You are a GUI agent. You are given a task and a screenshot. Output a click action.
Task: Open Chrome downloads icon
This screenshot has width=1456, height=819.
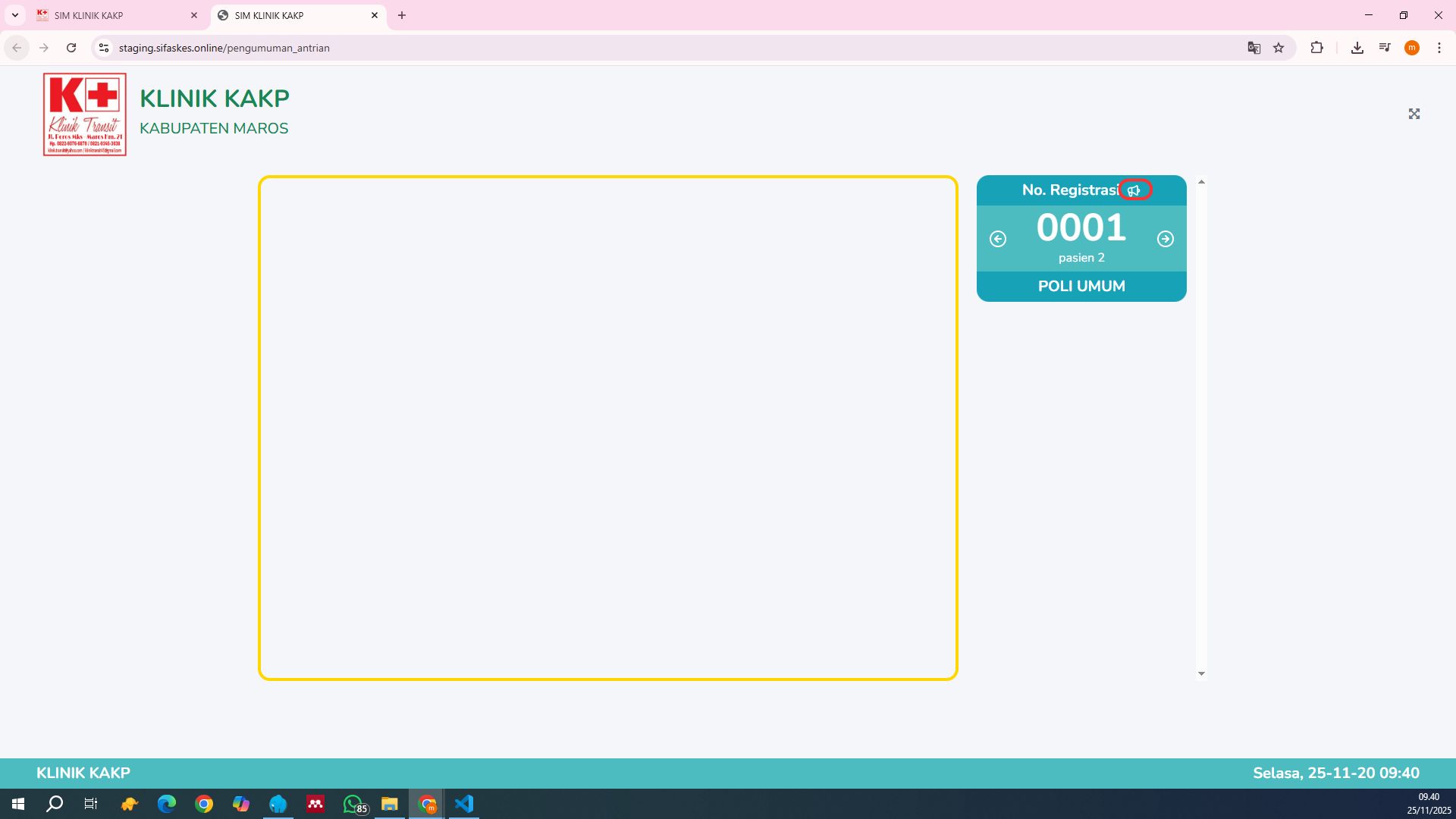coord(1357,48)
